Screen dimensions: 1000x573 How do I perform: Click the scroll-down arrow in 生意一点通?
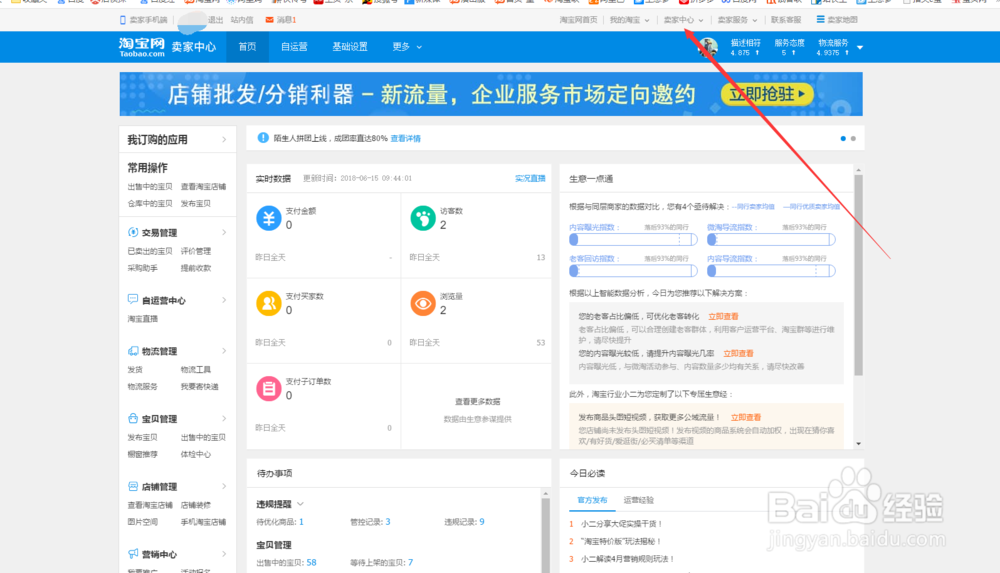pos(858,443)
